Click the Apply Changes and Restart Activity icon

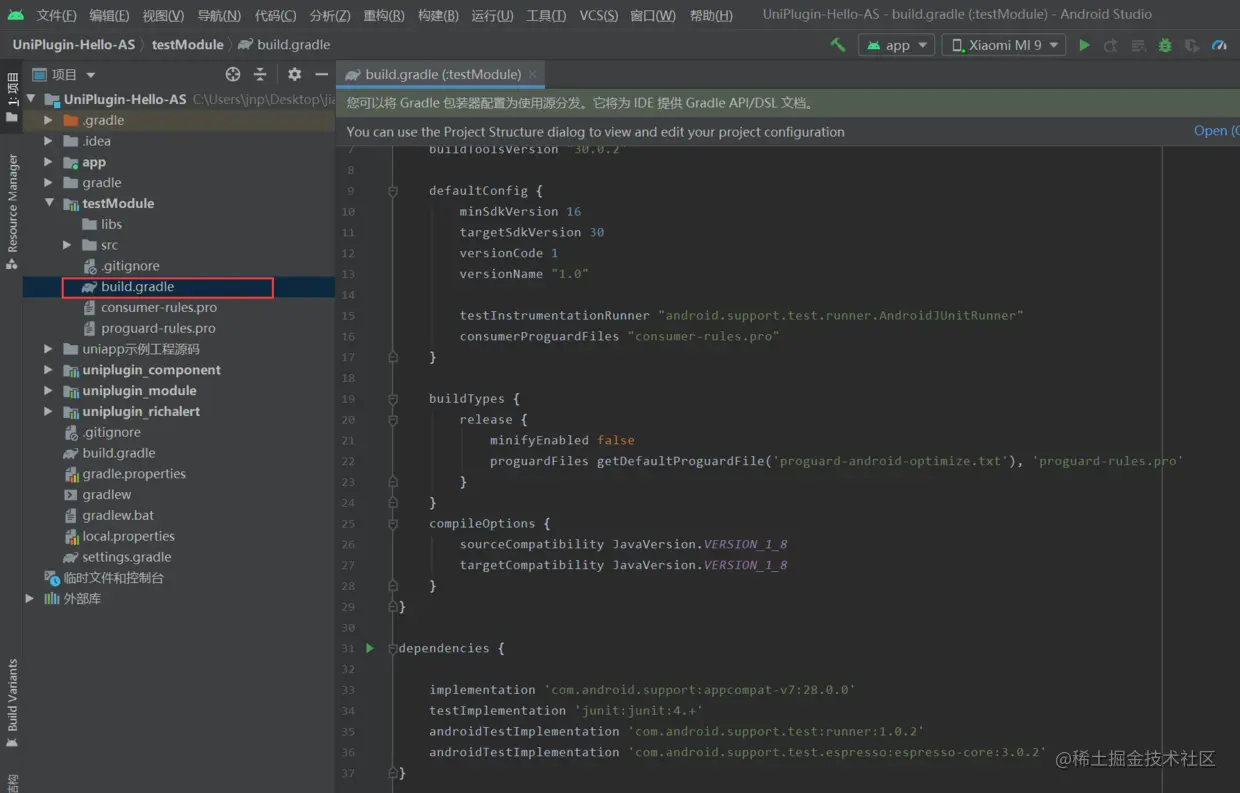click(1111, 45)
